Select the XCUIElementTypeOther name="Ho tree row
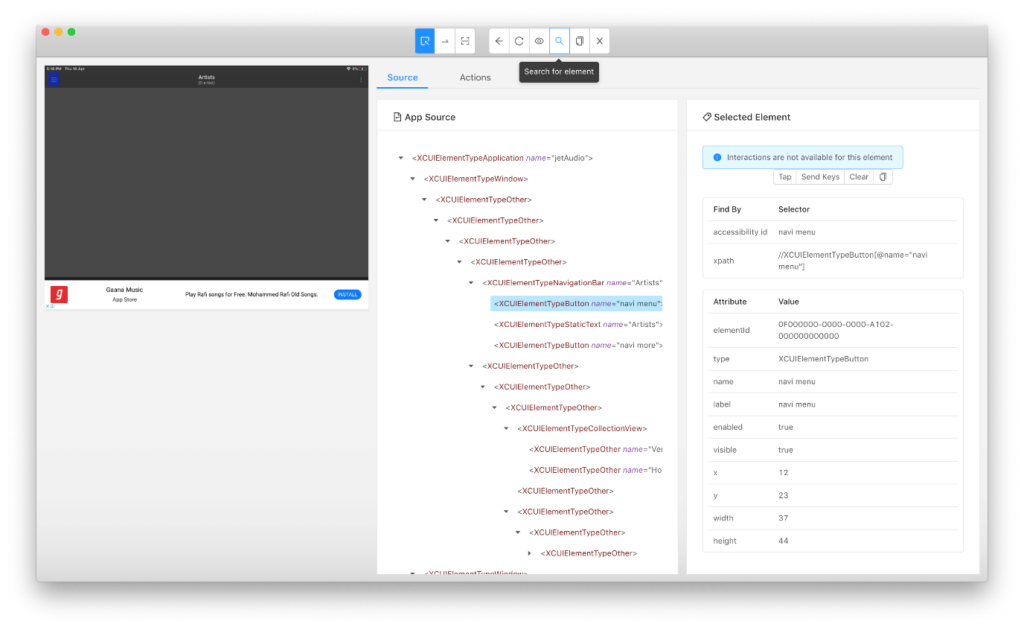1024x630 pixels. [595, 470]
